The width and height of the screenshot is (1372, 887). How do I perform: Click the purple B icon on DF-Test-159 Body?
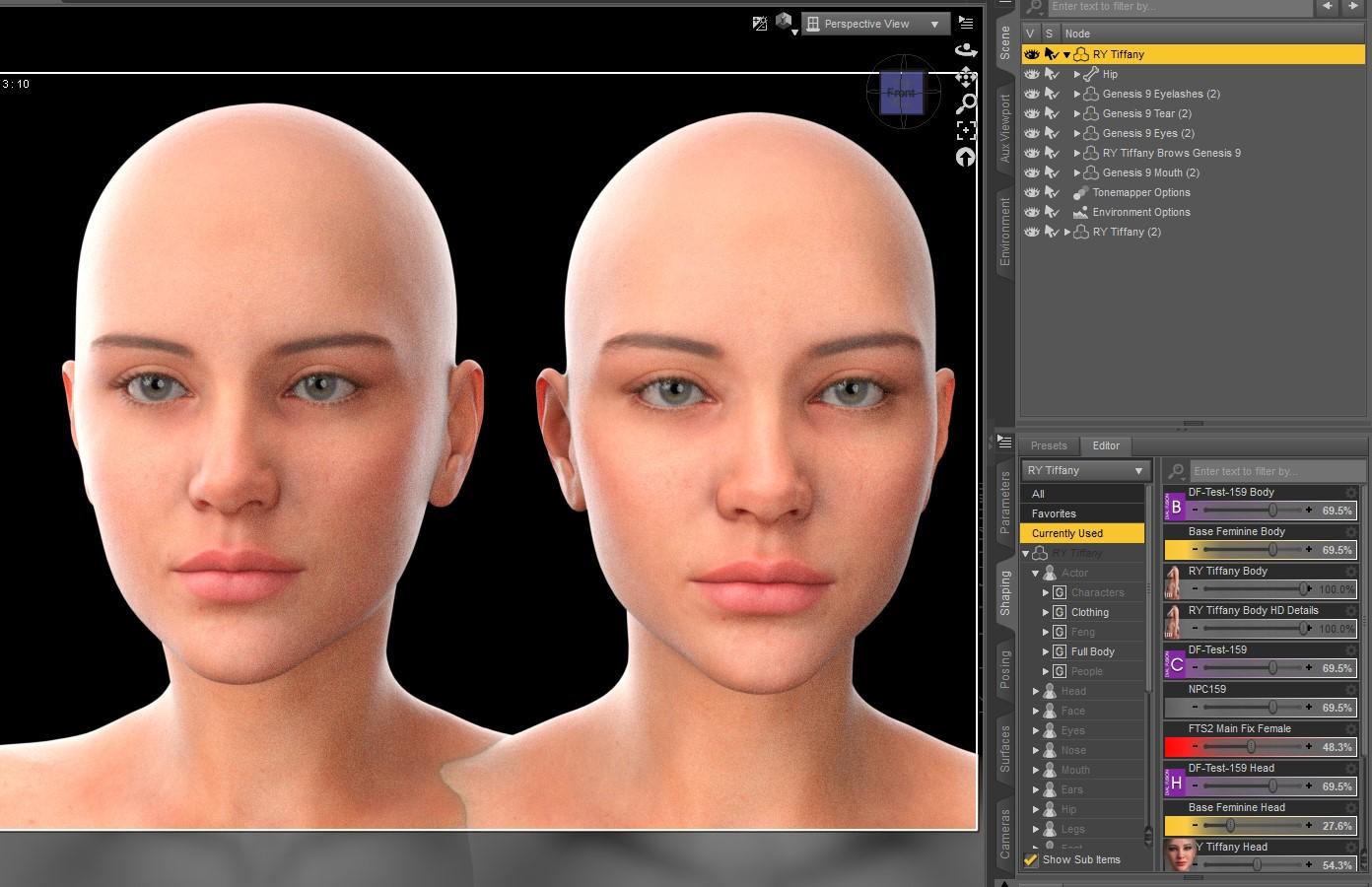tap(1175, 507)
